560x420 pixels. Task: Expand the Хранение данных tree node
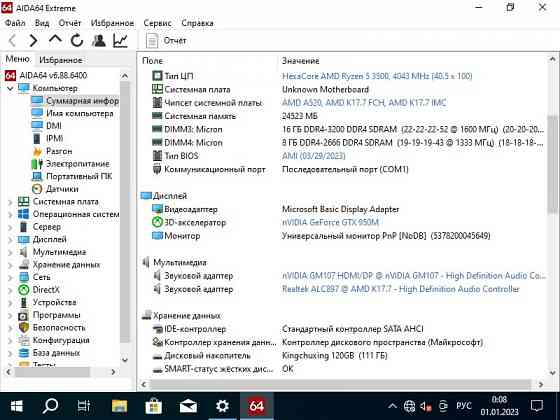10,265
